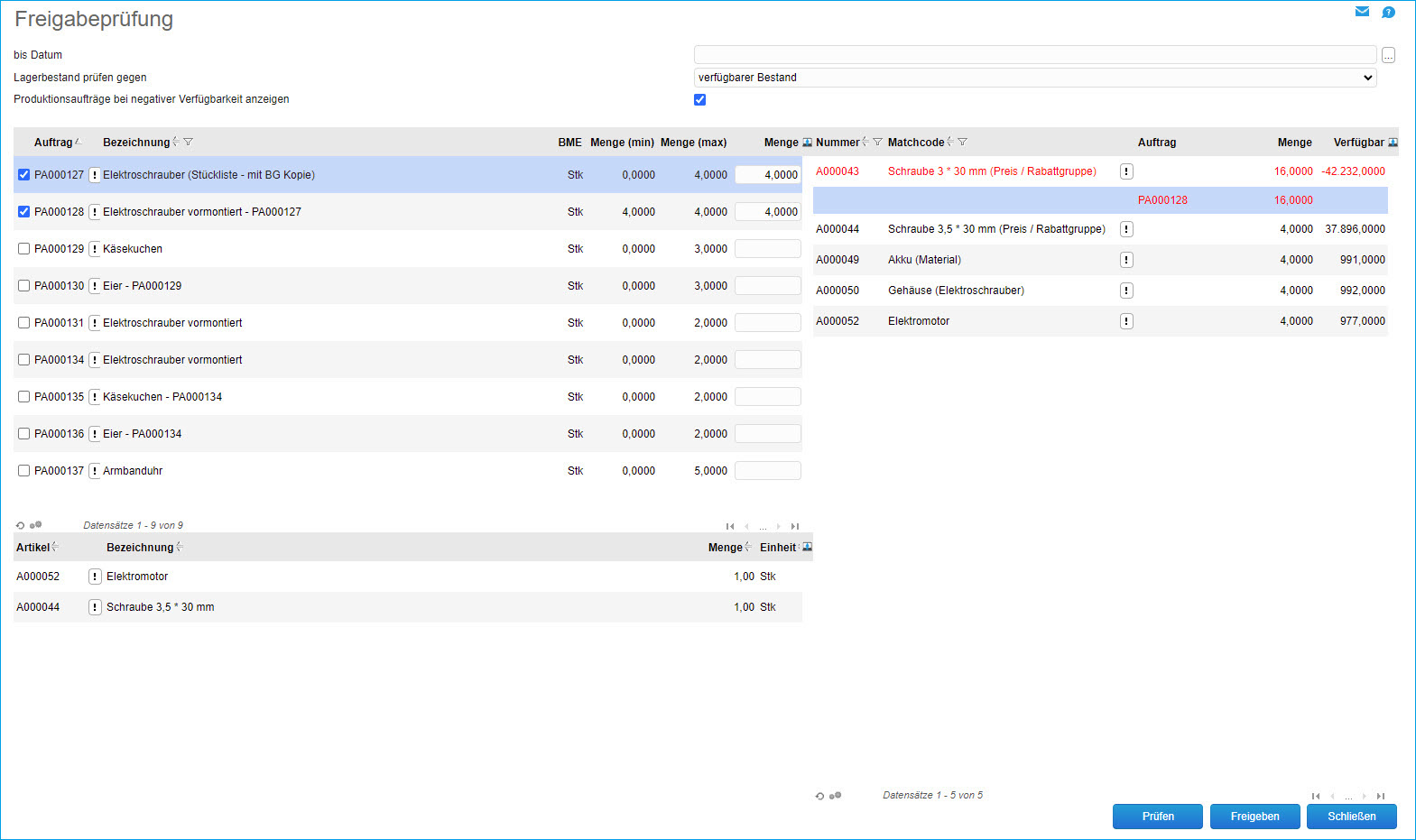The image size is (1416, 840).
Task: Open the Lagerbestand prüfen gegen dropdown
Action: tap(1034, 78)
